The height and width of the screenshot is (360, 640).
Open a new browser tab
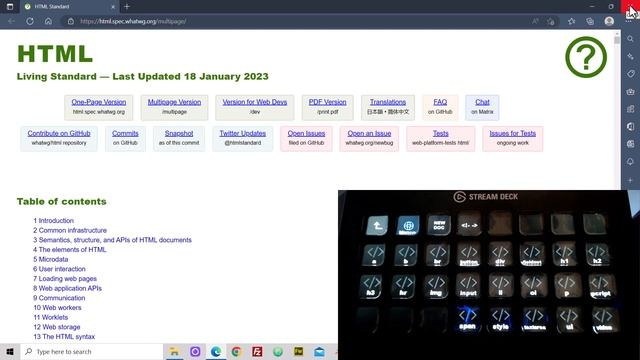pos(127,7)
